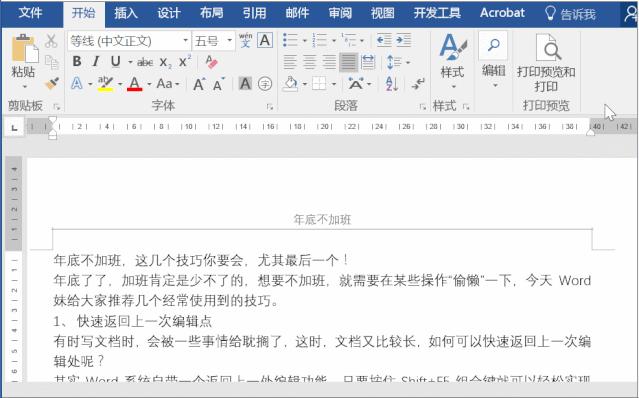The image size is (639, 398).
Task: Open the font name dropdown 等线
Action: (x=185, y=41)
